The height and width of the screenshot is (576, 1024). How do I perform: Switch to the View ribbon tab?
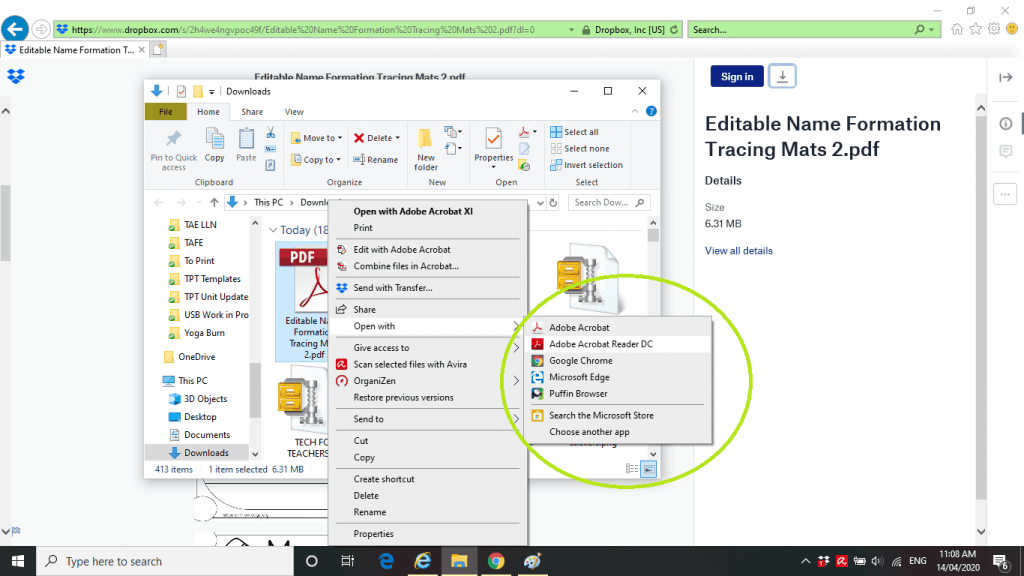tap(294, 112)
